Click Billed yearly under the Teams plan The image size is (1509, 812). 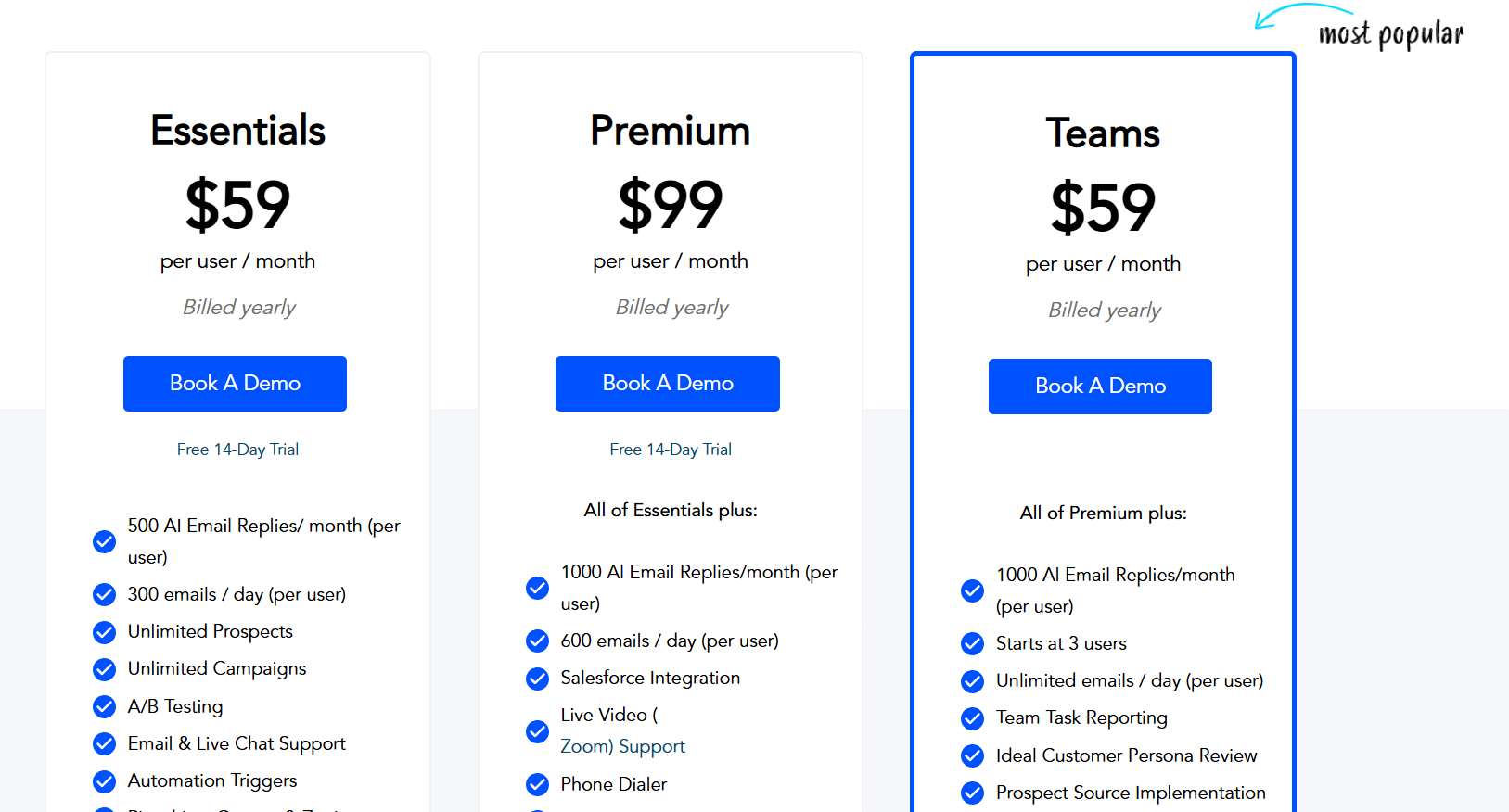tap(1104, 310)
